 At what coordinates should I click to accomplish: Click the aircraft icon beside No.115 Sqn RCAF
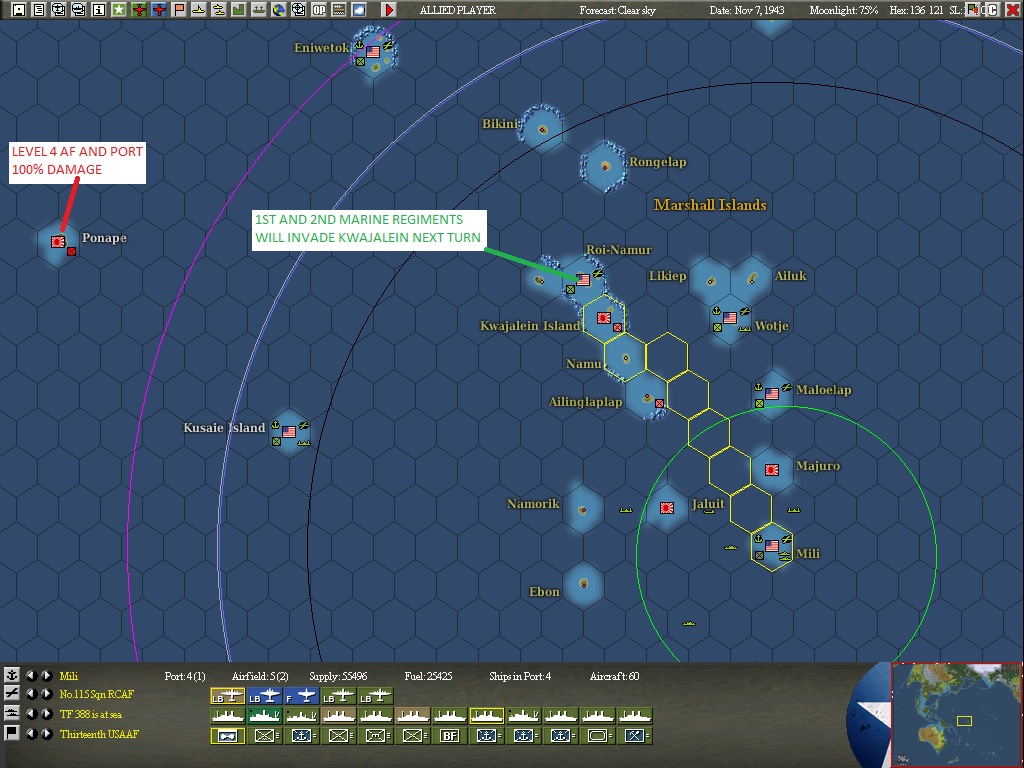click(12, 694)
